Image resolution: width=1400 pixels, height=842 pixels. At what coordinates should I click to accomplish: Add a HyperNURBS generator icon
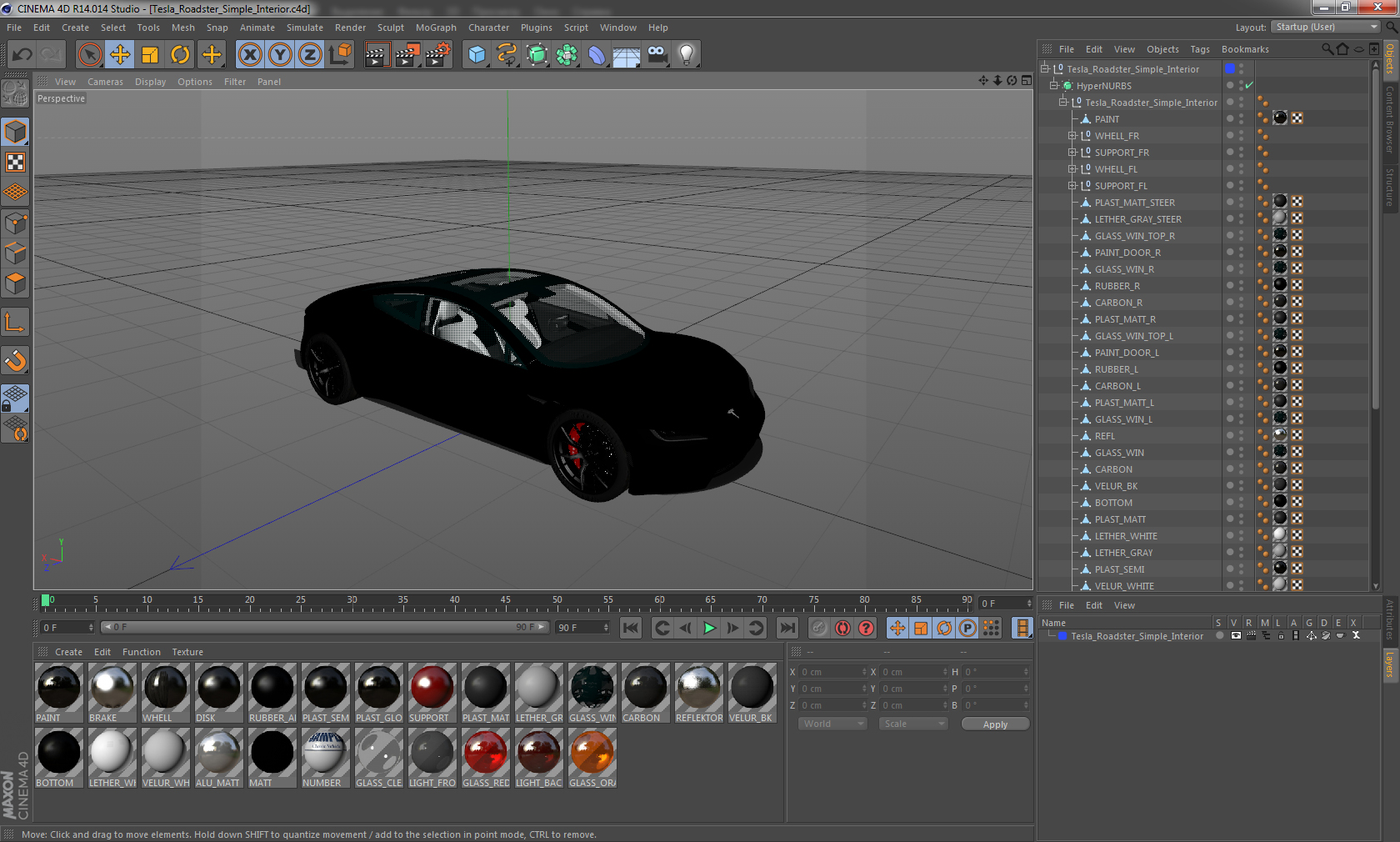537,55
